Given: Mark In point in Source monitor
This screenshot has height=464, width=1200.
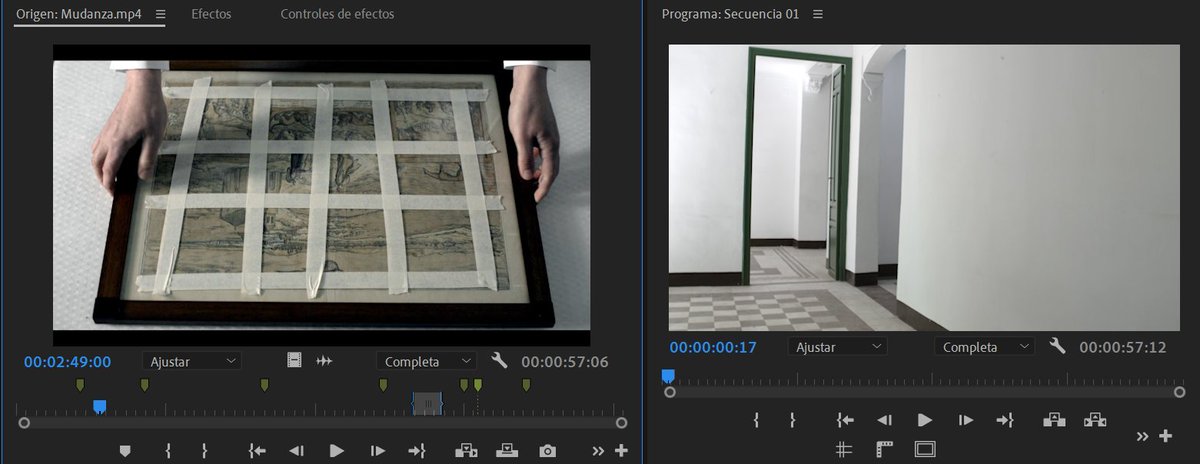Looking at the screenshot, I should (168, 451).
